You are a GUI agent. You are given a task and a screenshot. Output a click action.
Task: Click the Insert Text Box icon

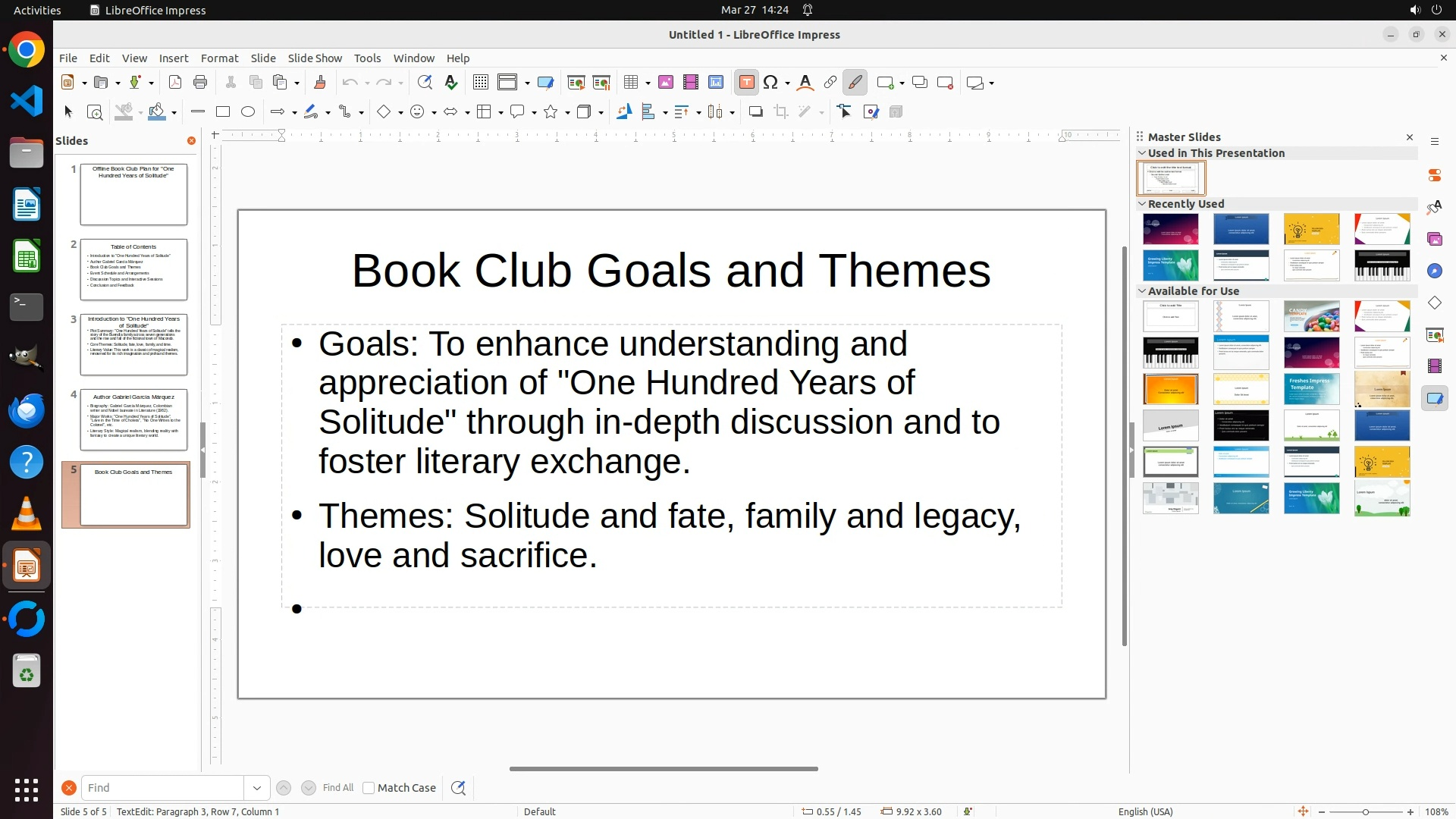[746, 83]
